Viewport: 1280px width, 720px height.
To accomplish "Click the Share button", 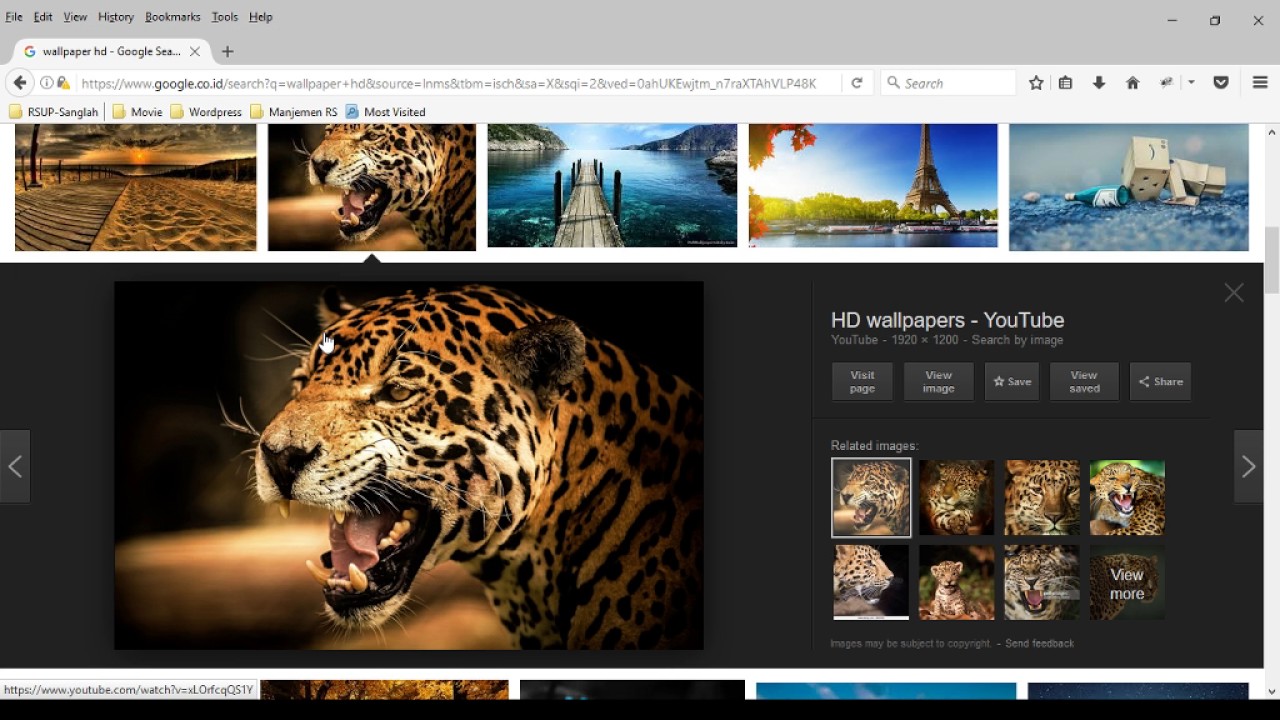I will click(1160, 382).
